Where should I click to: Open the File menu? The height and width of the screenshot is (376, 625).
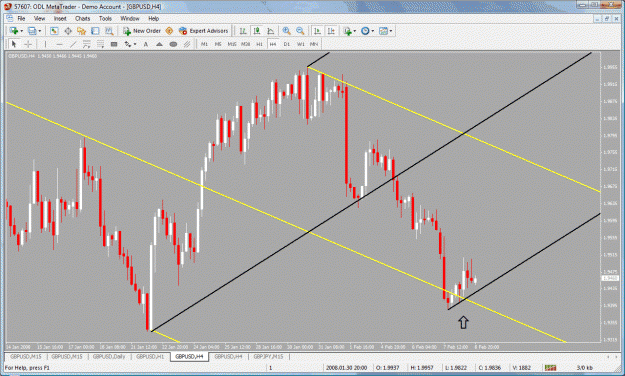tap(21, 18)
